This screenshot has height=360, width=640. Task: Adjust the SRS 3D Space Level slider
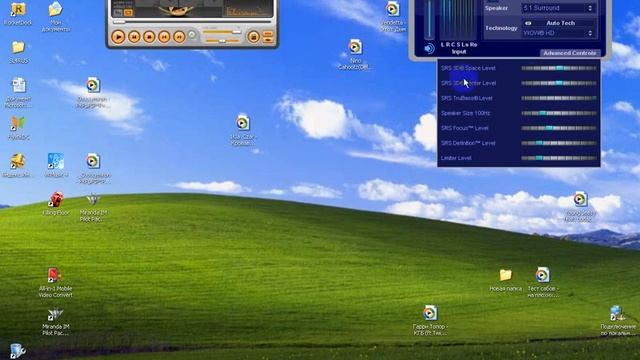[x=559, y=68]
